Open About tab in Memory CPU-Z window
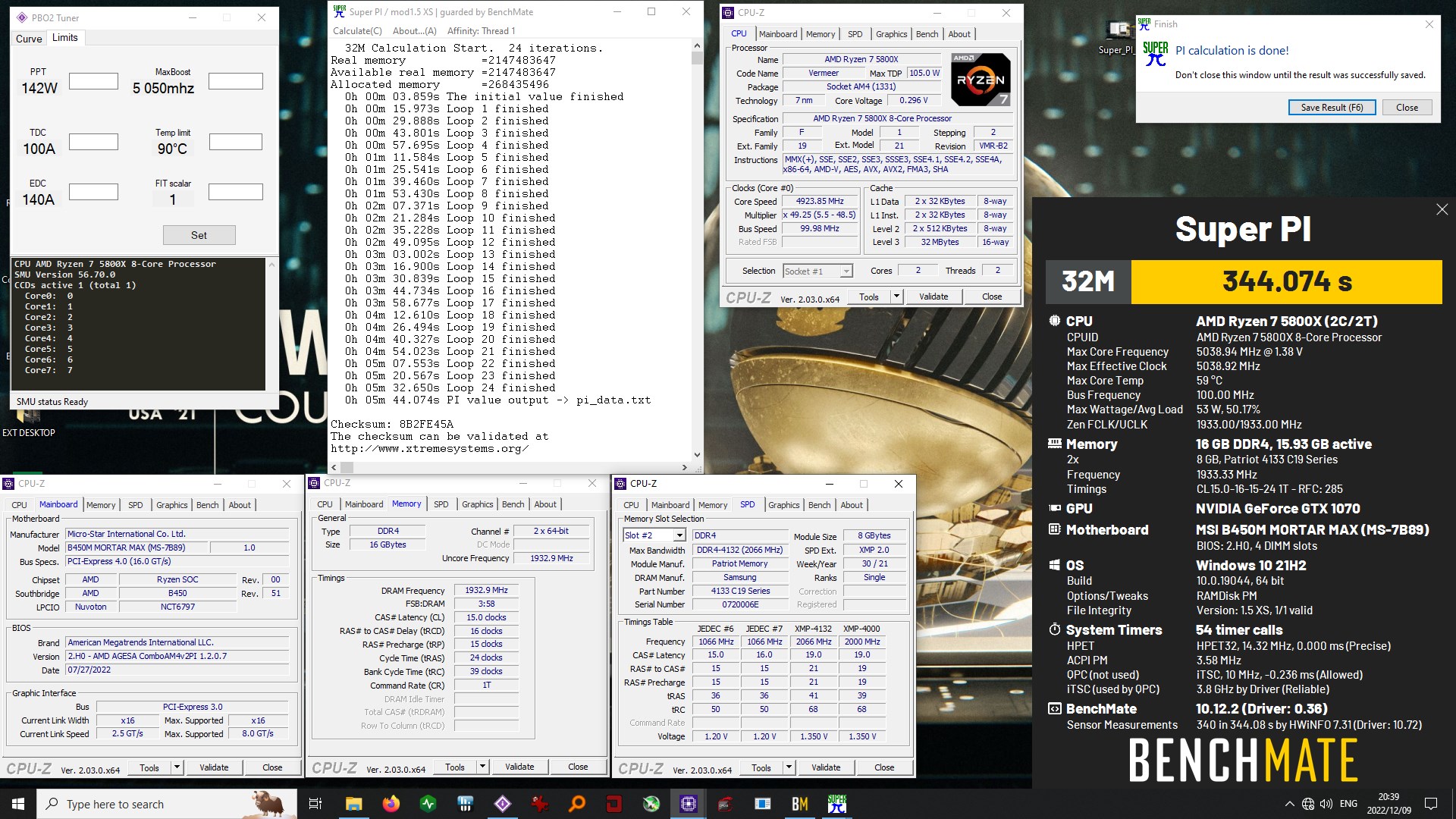This screenshot has height=819, width=1456. tap(545, 504)
